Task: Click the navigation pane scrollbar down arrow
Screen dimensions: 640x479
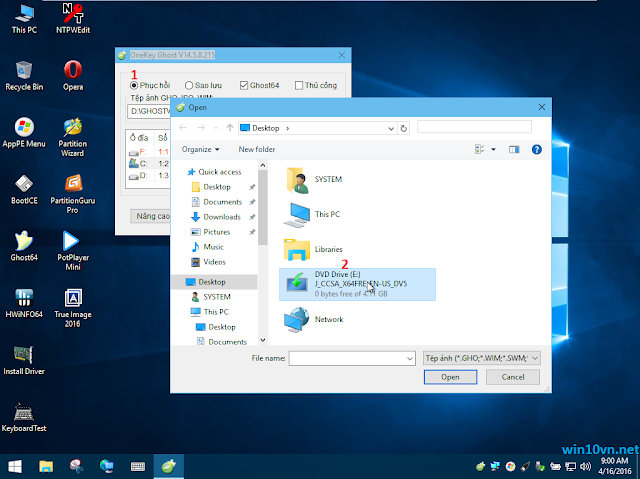Action: click(x=263, y=340)
